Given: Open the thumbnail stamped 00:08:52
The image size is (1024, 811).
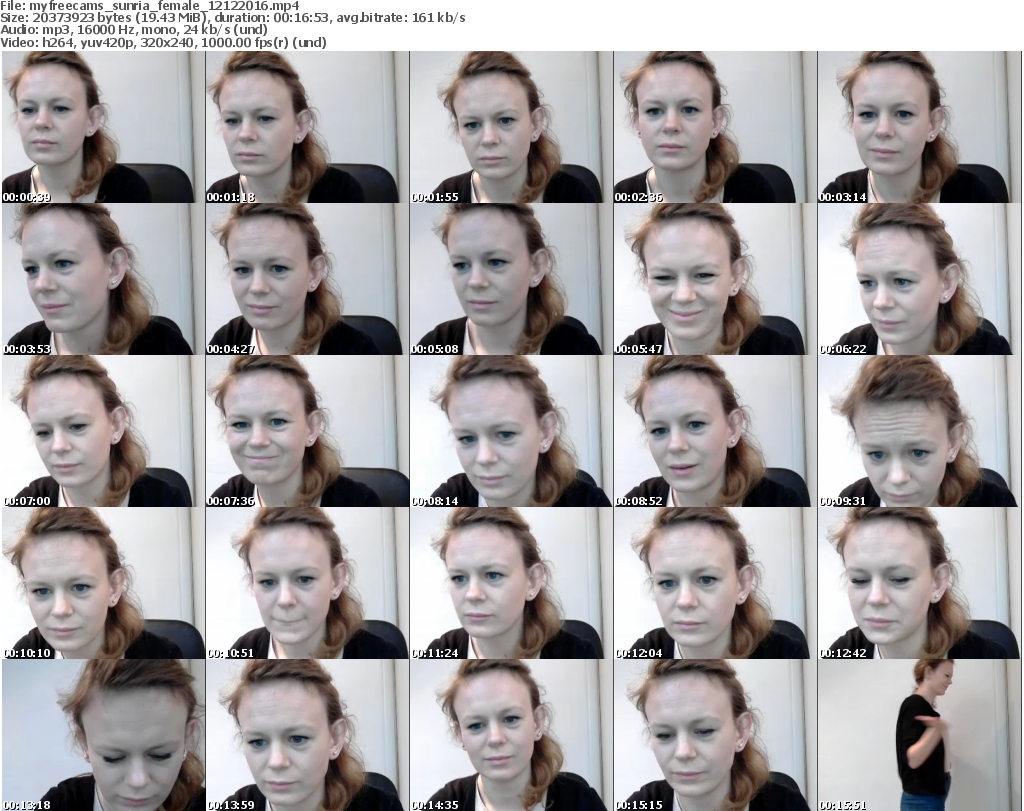Looking at the screenshot, I should click(x=714, y=432).
